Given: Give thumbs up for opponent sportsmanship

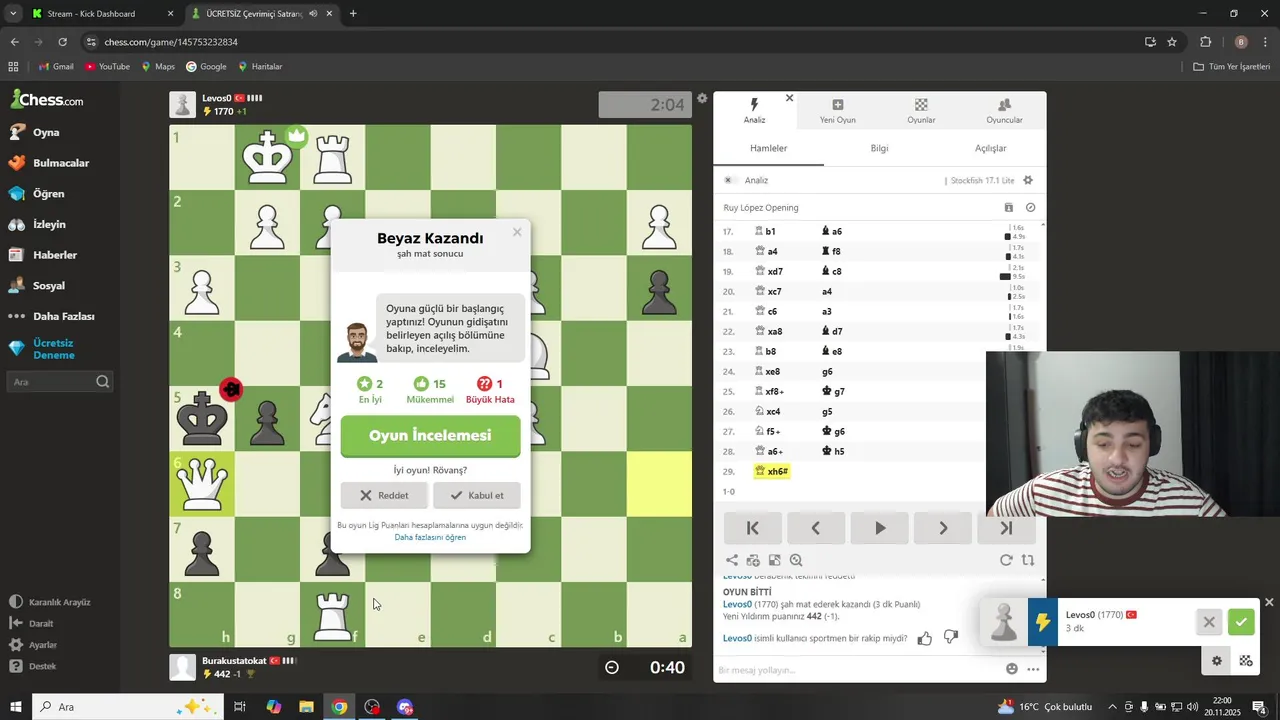Looking at the screenshot, I should [925, 638].
